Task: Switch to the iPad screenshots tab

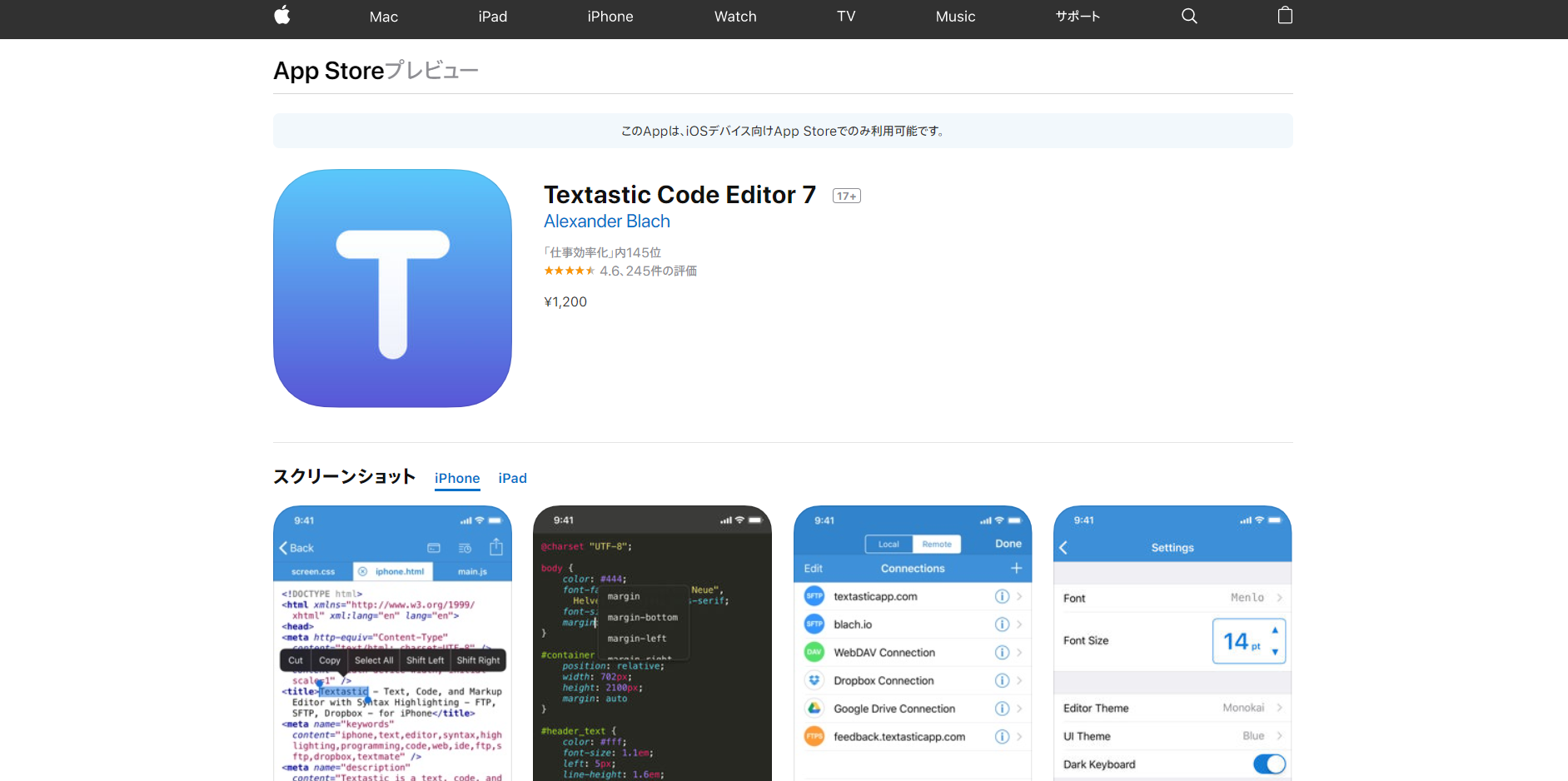Action: [x=512, y=478]
